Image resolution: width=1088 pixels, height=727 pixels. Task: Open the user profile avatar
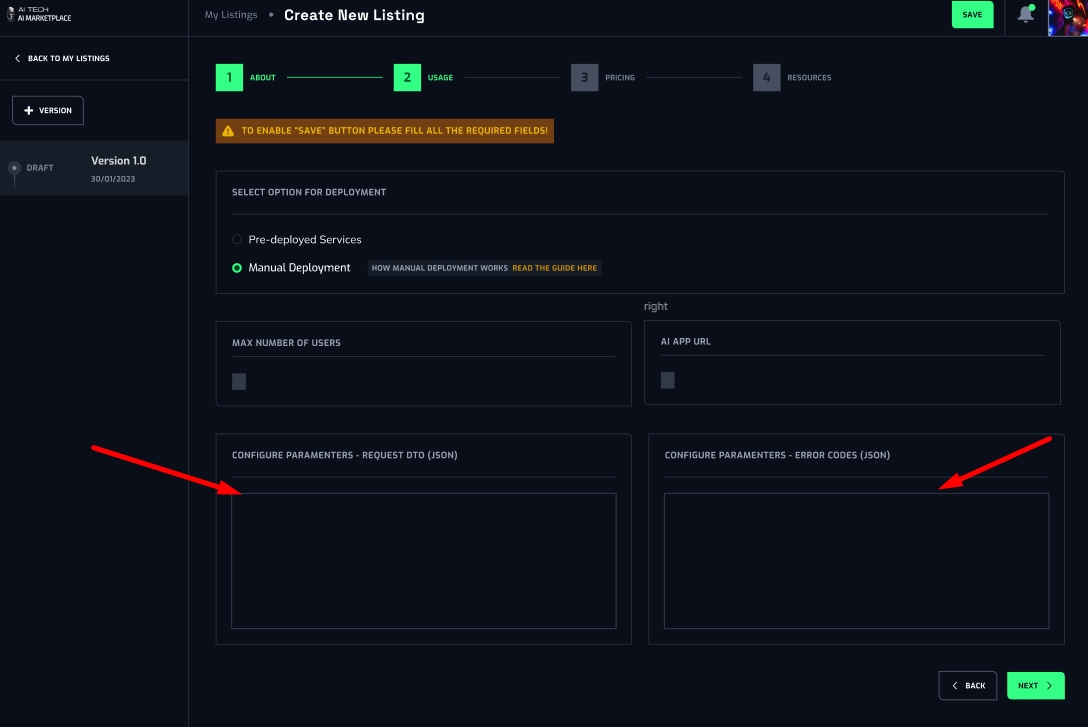[x=1067, y=17]
